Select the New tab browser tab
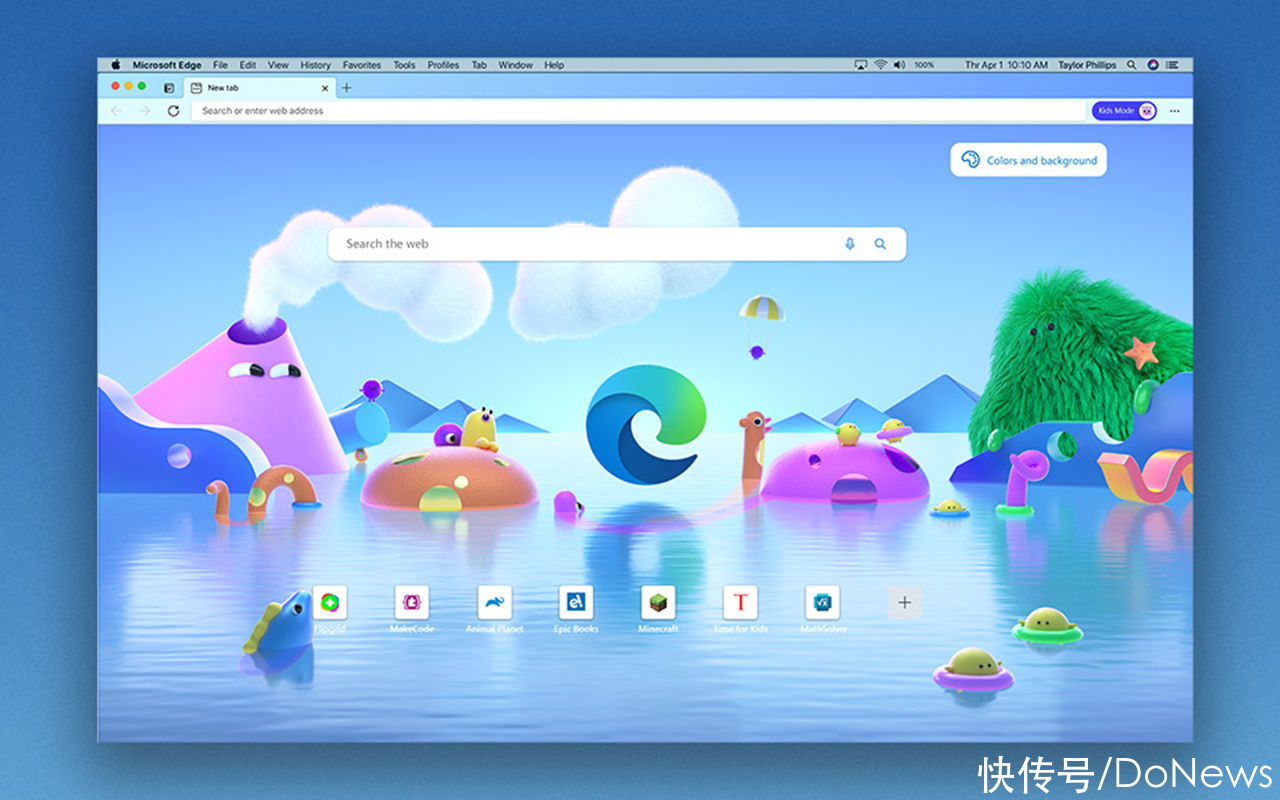Image resolution: width=1280 pixels, height=800 pixels. [260, 88]
